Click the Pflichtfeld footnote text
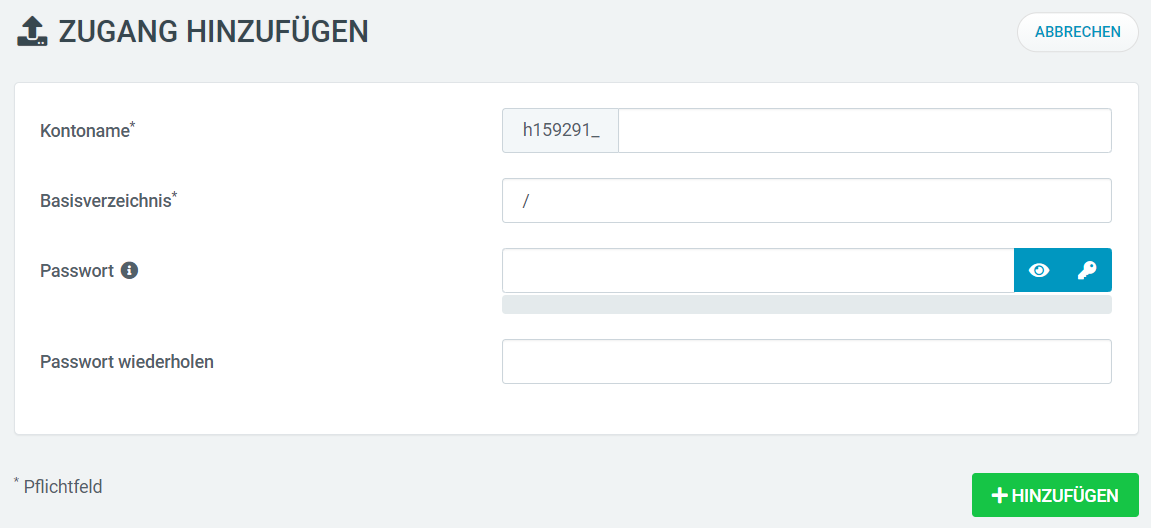The image size is (1151, 528). (62, 486)
